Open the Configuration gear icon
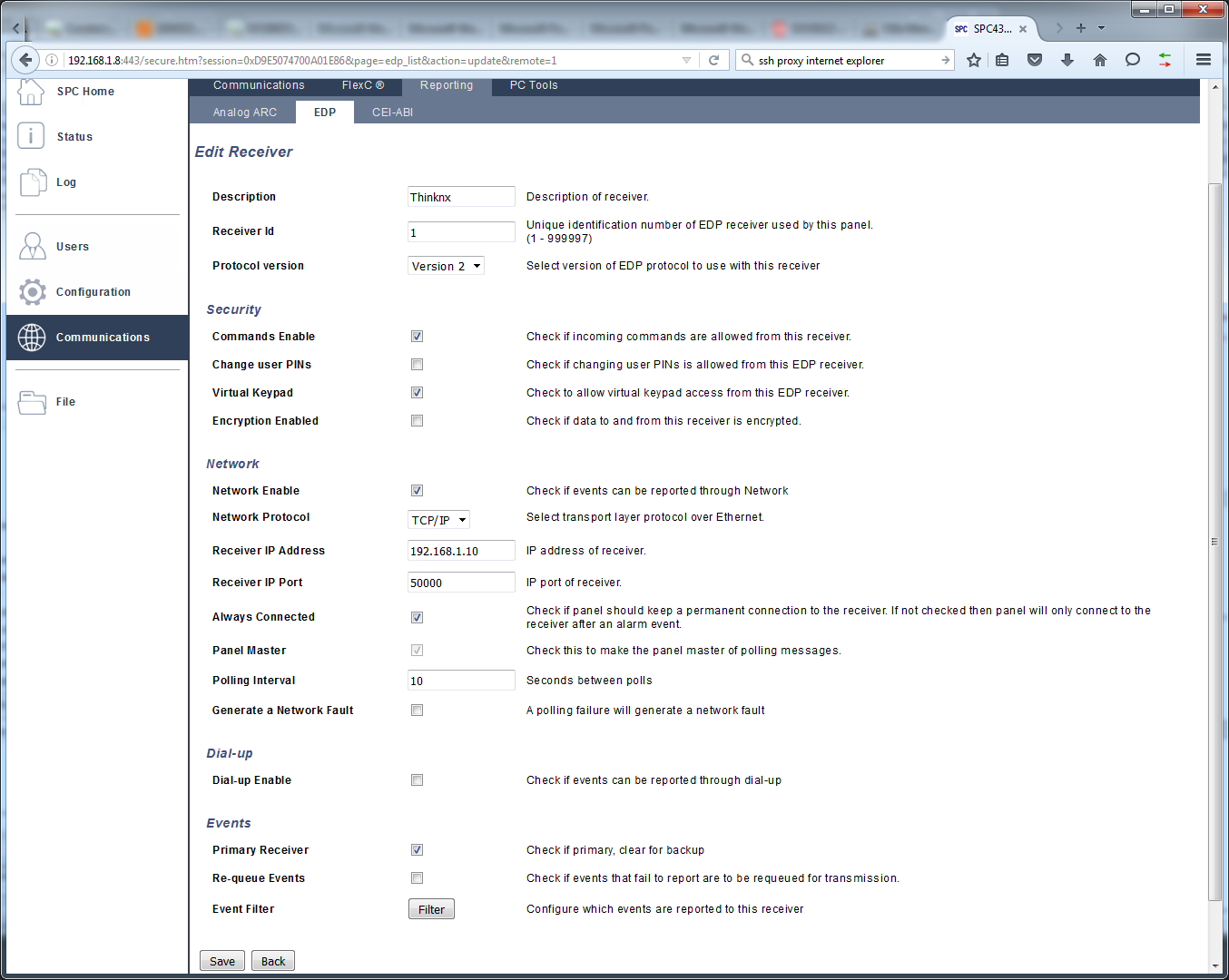This screenshot has width=1229, height=980. click(x=33, y=292)
